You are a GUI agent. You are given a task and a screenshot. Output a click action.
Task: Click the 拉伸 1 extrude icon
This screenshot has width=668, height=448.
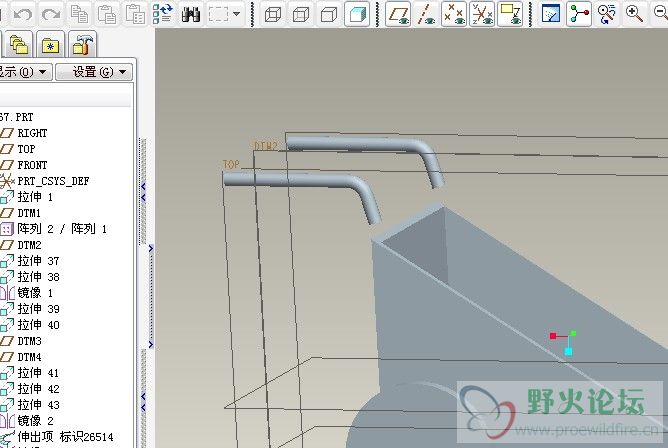7,197
